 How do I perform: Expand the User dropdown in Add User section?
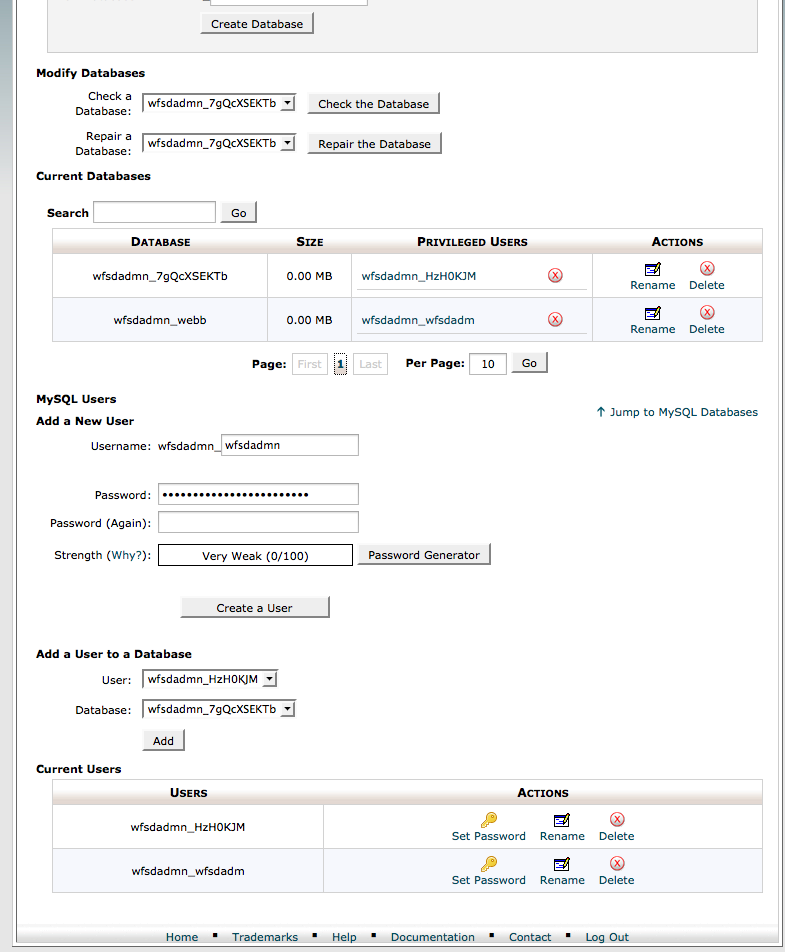(x=210, y=680)
